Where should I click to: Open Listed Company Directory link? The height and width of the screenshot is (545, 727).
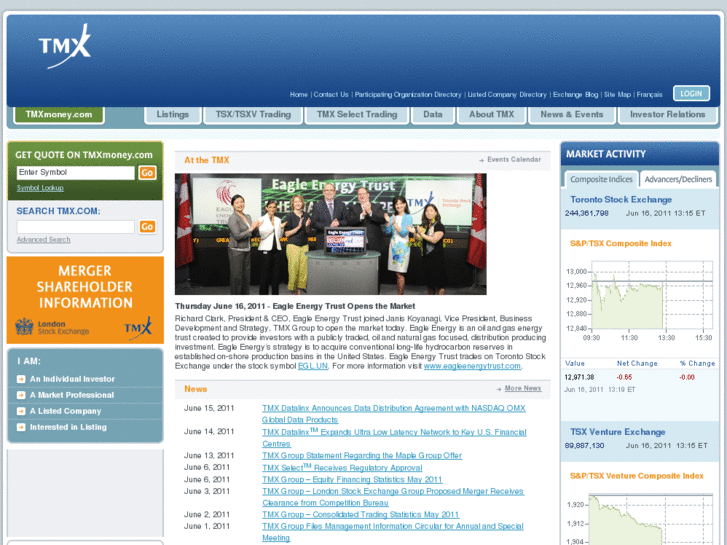pyautogui.click(x=507, y=95)
